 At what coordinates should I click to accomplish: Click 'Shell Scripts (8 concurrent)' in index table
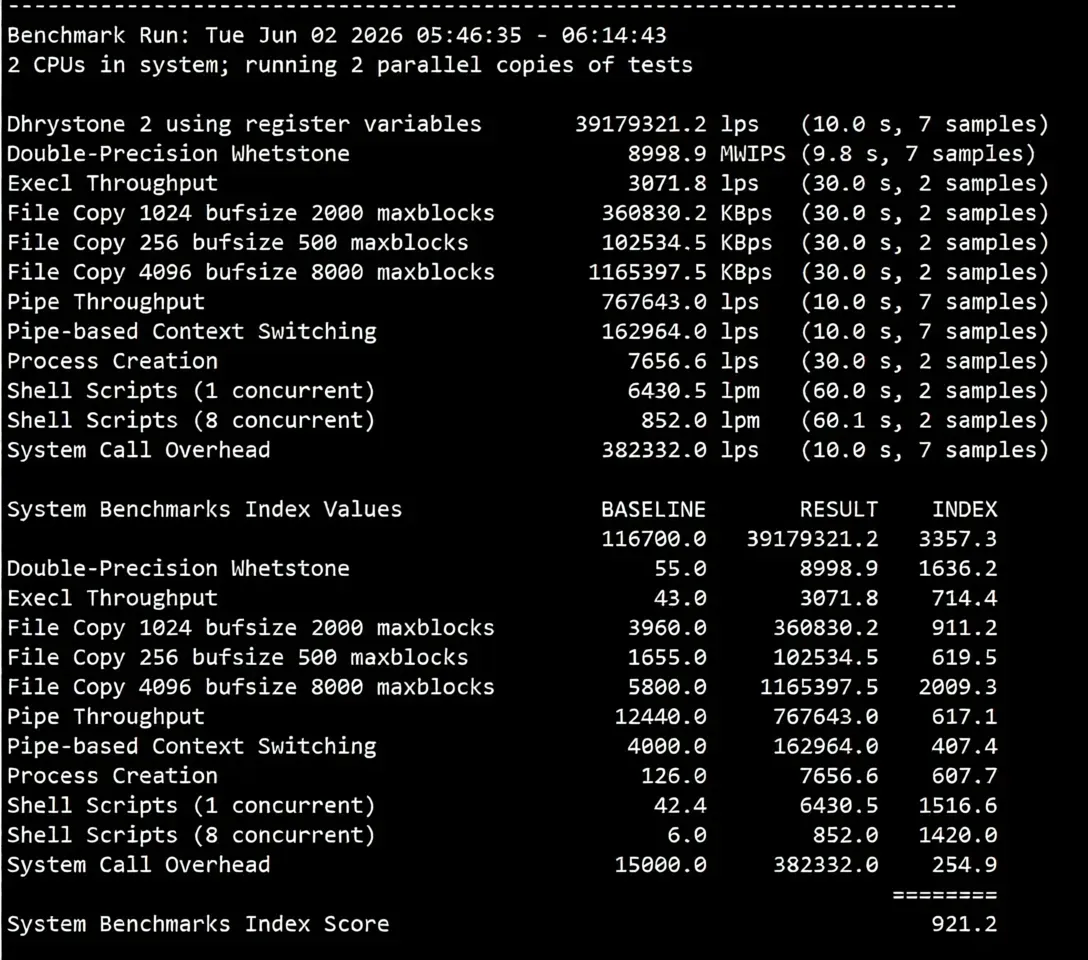click(x=192, y=835)
